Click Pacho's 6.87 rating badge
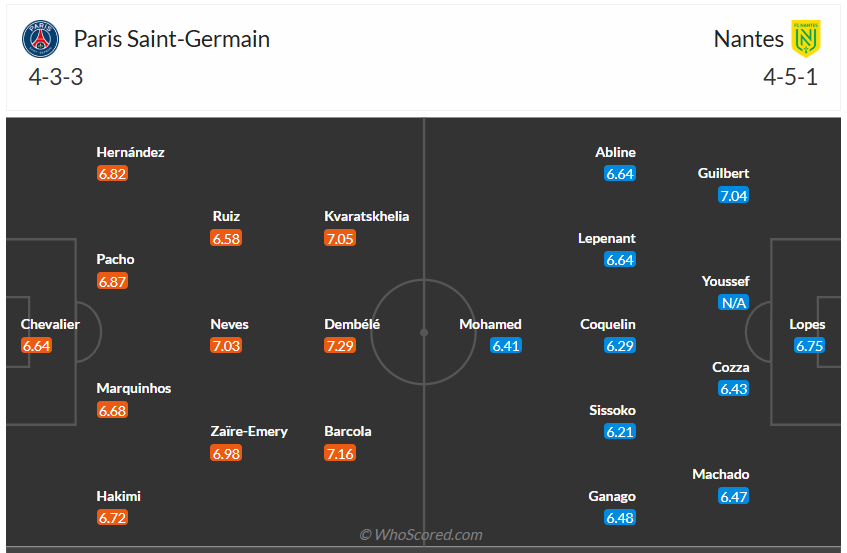 pos(113,282)
